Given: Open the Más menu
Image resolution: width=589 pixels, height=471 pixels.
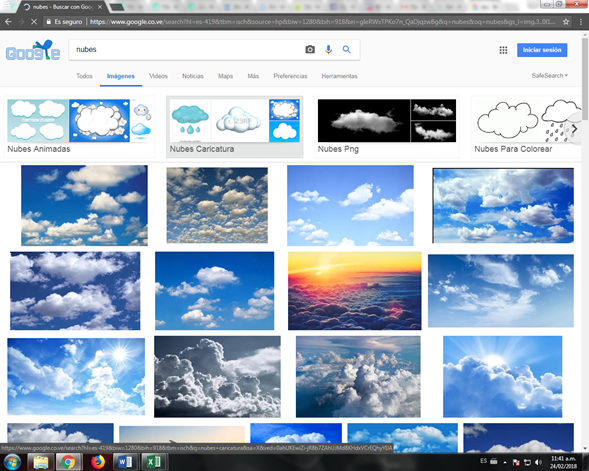Looking at the screenshot, I should pyautogui.click(x=253, y=76).
